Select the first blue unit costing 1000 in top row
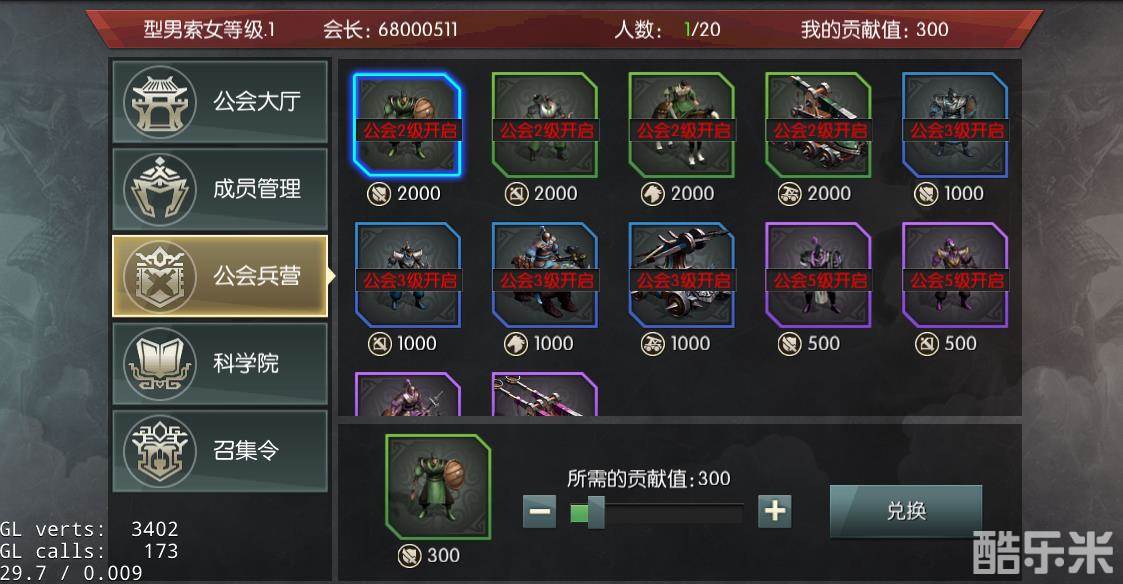The width and height of the screenshot is (1123, 584). (955, 125)
